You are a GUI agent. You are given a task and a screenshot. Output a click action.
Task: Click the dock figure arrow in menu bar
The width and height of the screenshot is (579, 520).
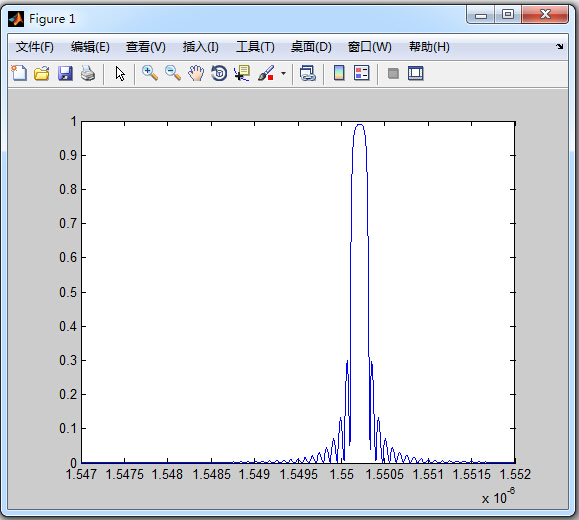560,47
